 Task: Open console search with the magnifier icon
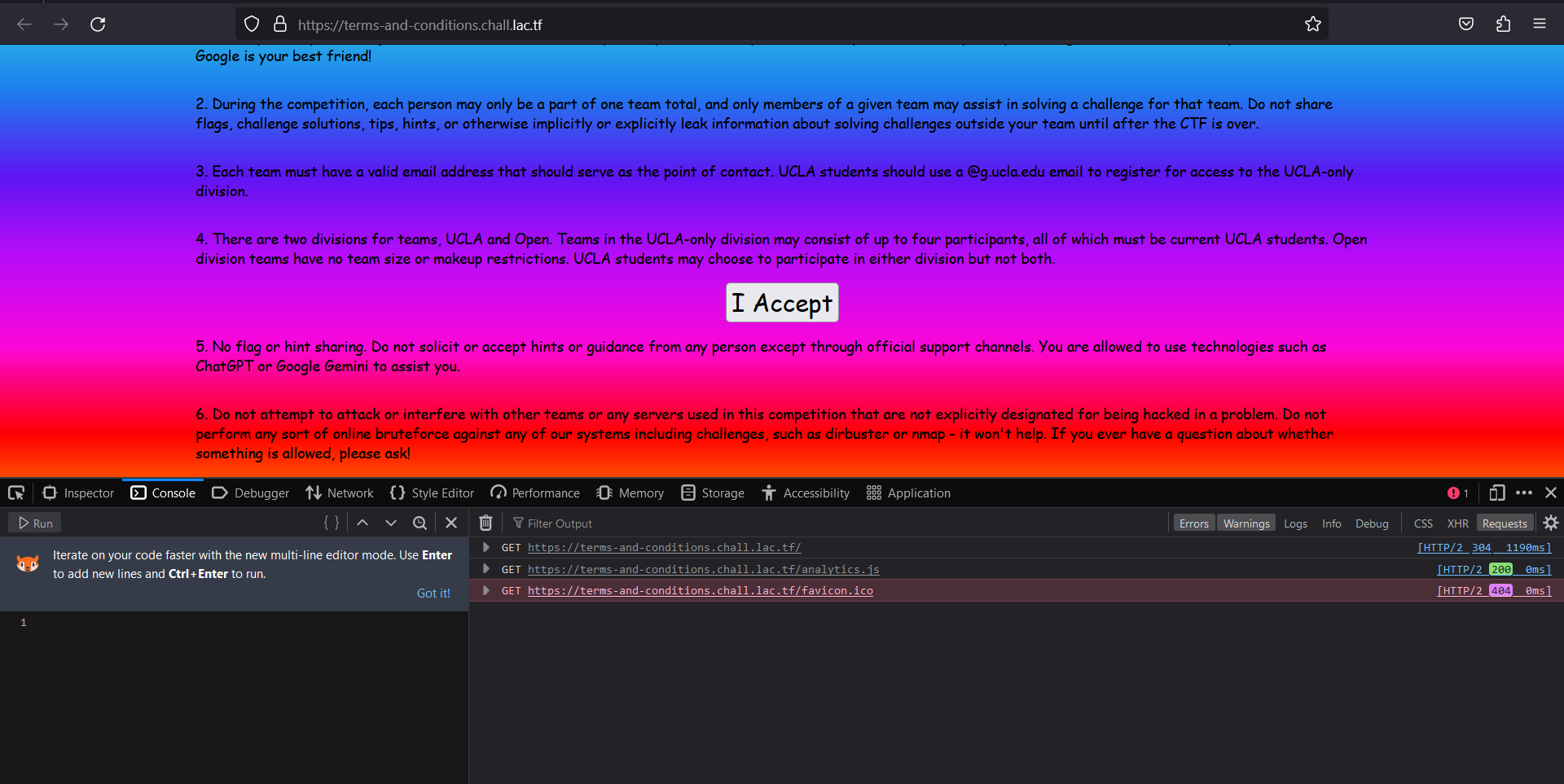pos(420,523)
